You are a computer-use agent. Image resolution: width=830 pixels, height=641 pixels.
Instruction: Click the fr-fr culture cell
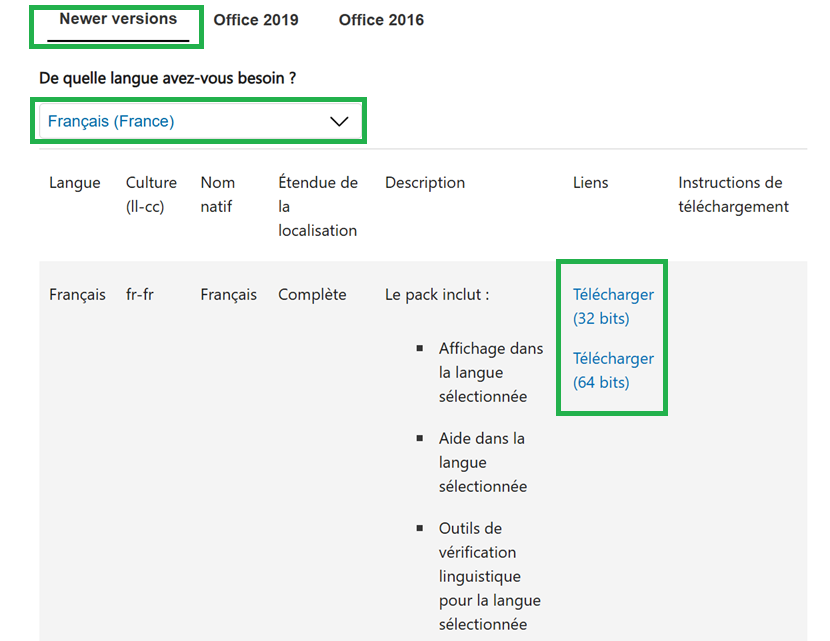(x=140, y=294)
